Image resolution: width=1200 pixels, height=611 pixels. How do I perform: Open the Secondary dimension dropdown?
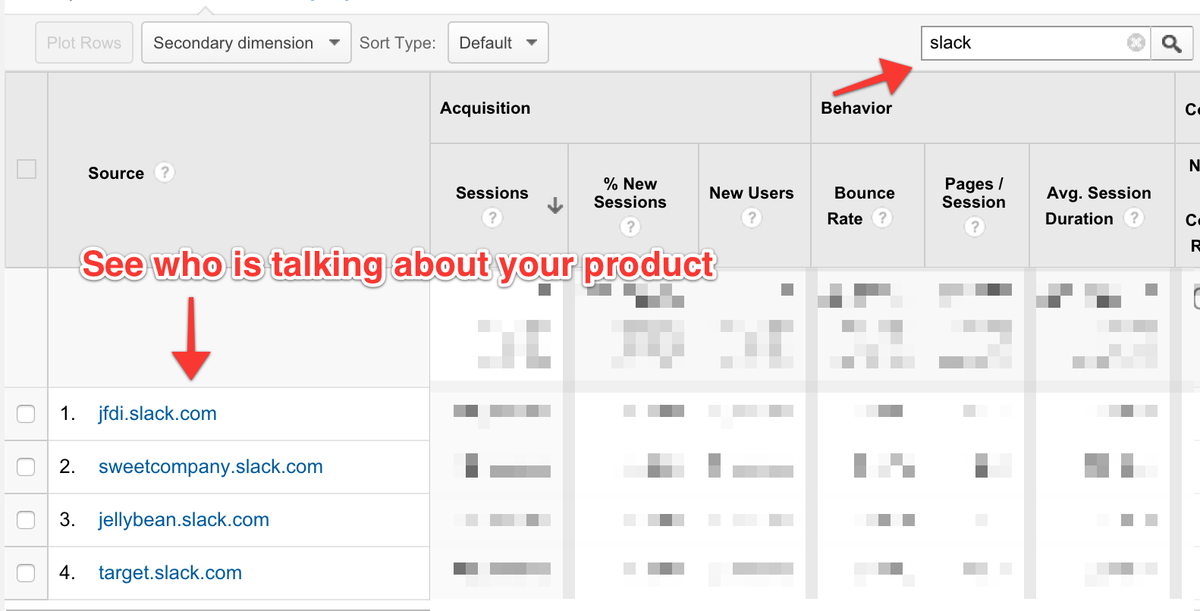(246, 43)
